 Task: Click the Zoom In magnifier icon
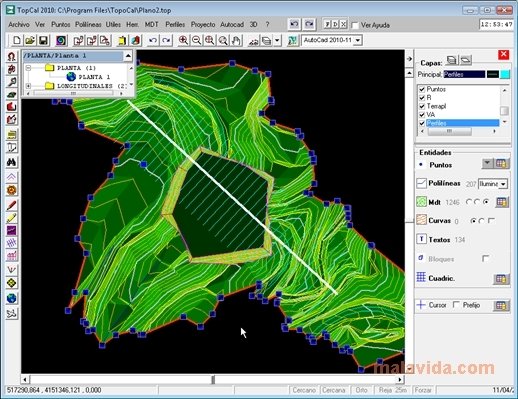[183, 40]
